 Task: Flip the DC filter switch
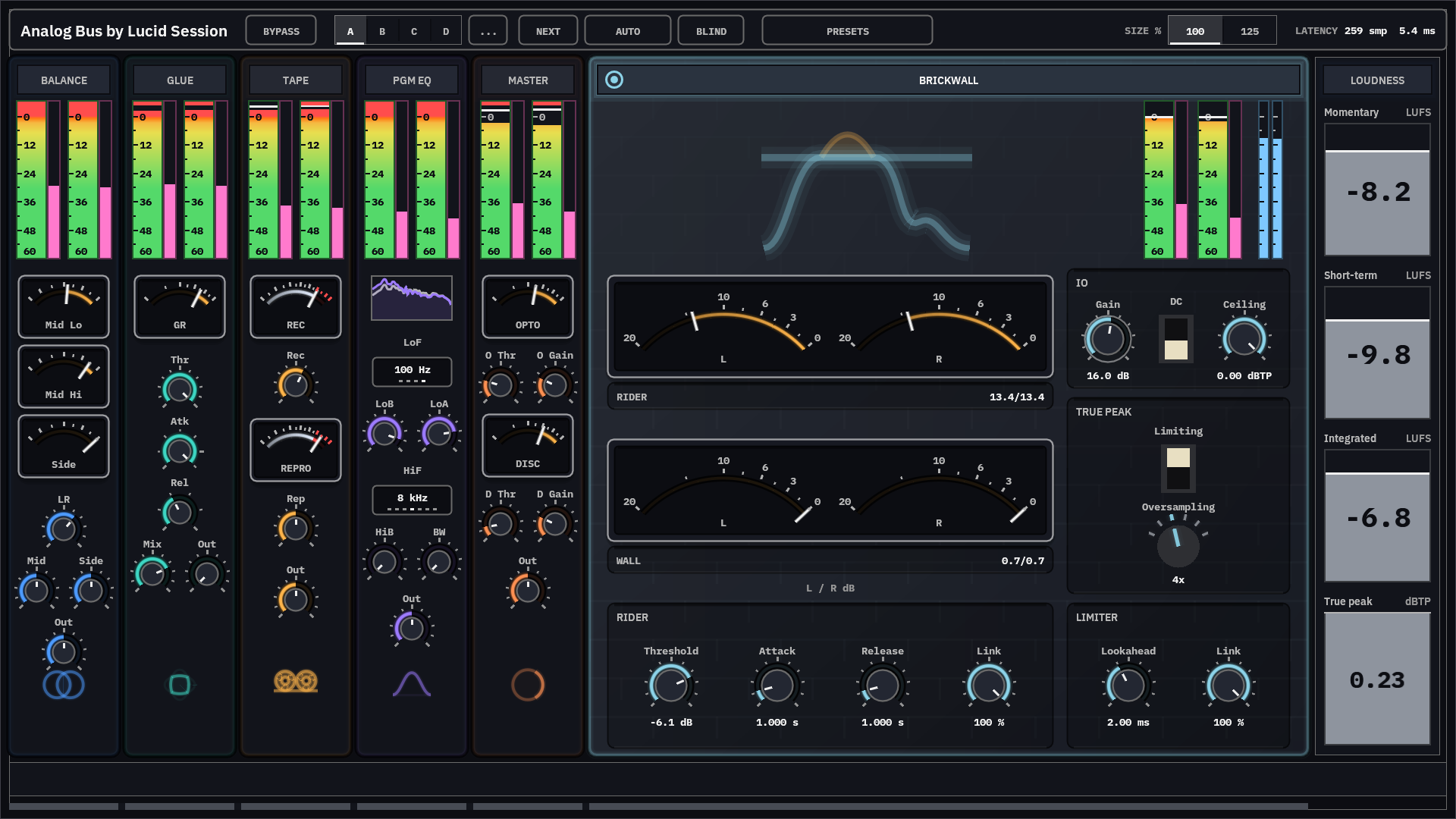point(1176,339)
